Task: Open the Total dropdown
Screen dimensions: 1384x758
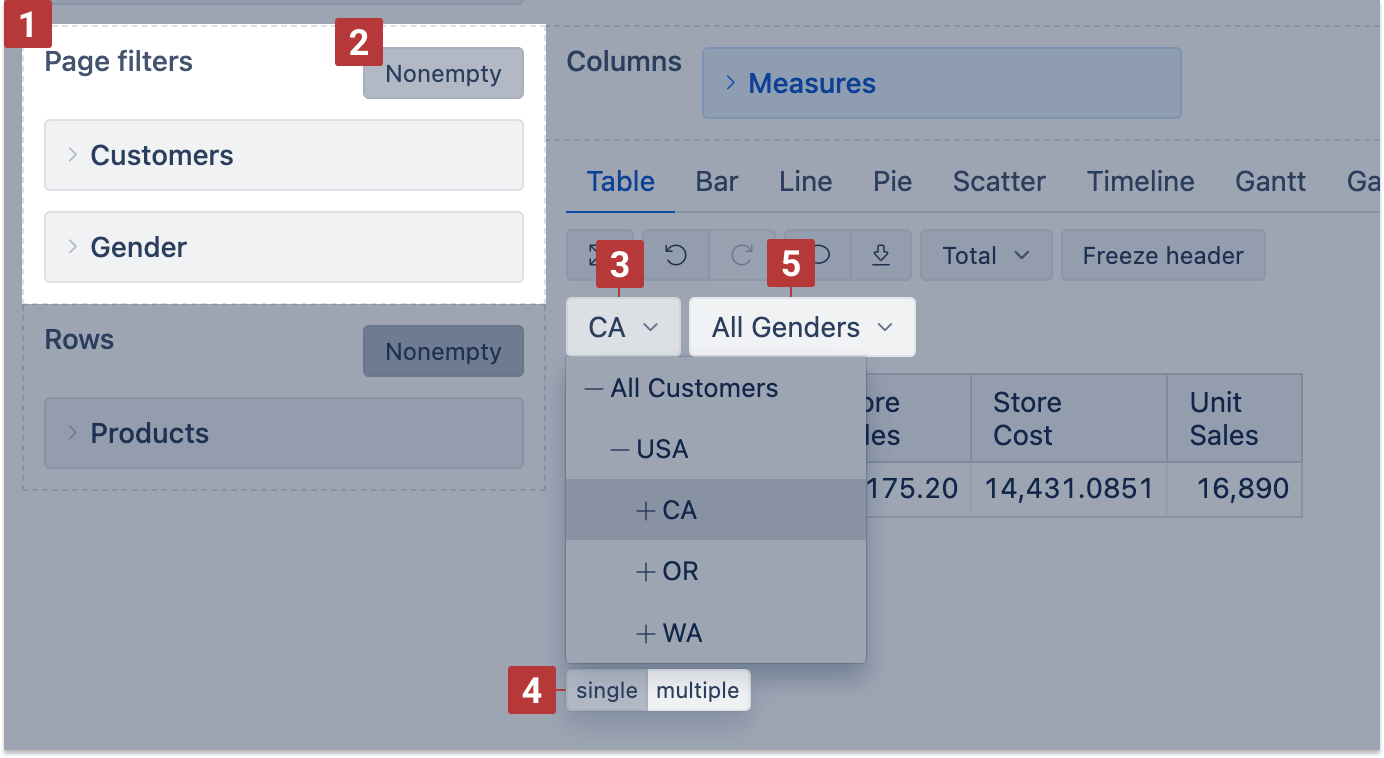Action: (x=985, y=256)
